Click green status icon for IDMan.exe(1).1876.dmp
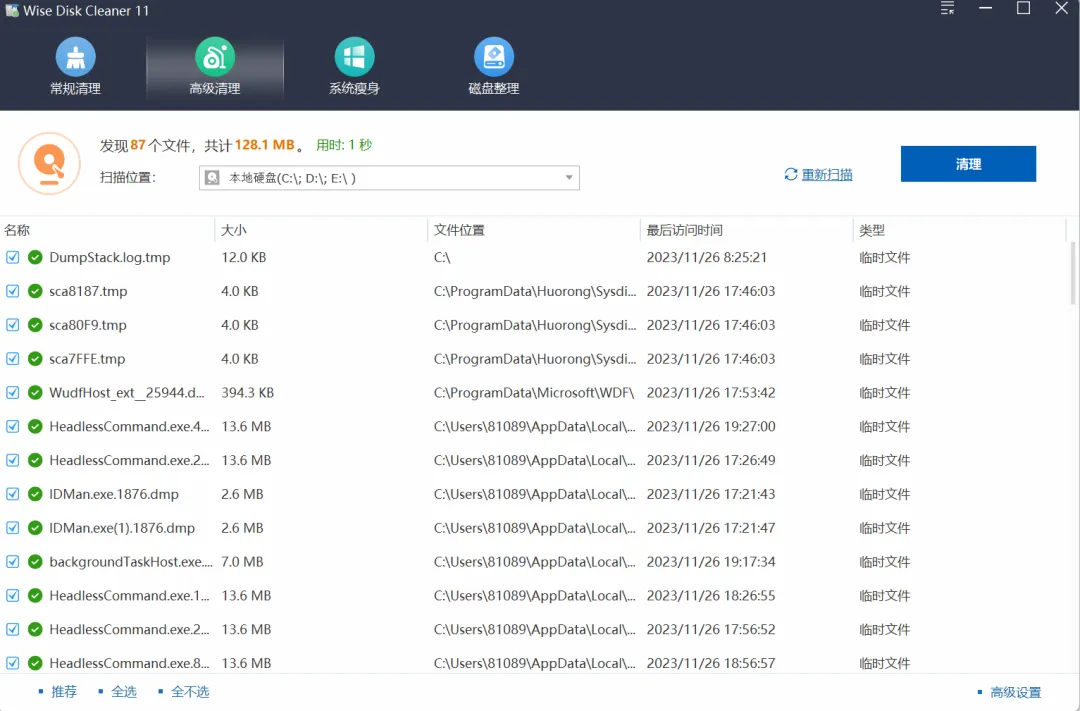Image resolution: width=1080 pixels, height=711 pixels. click(x=35, y=528)
